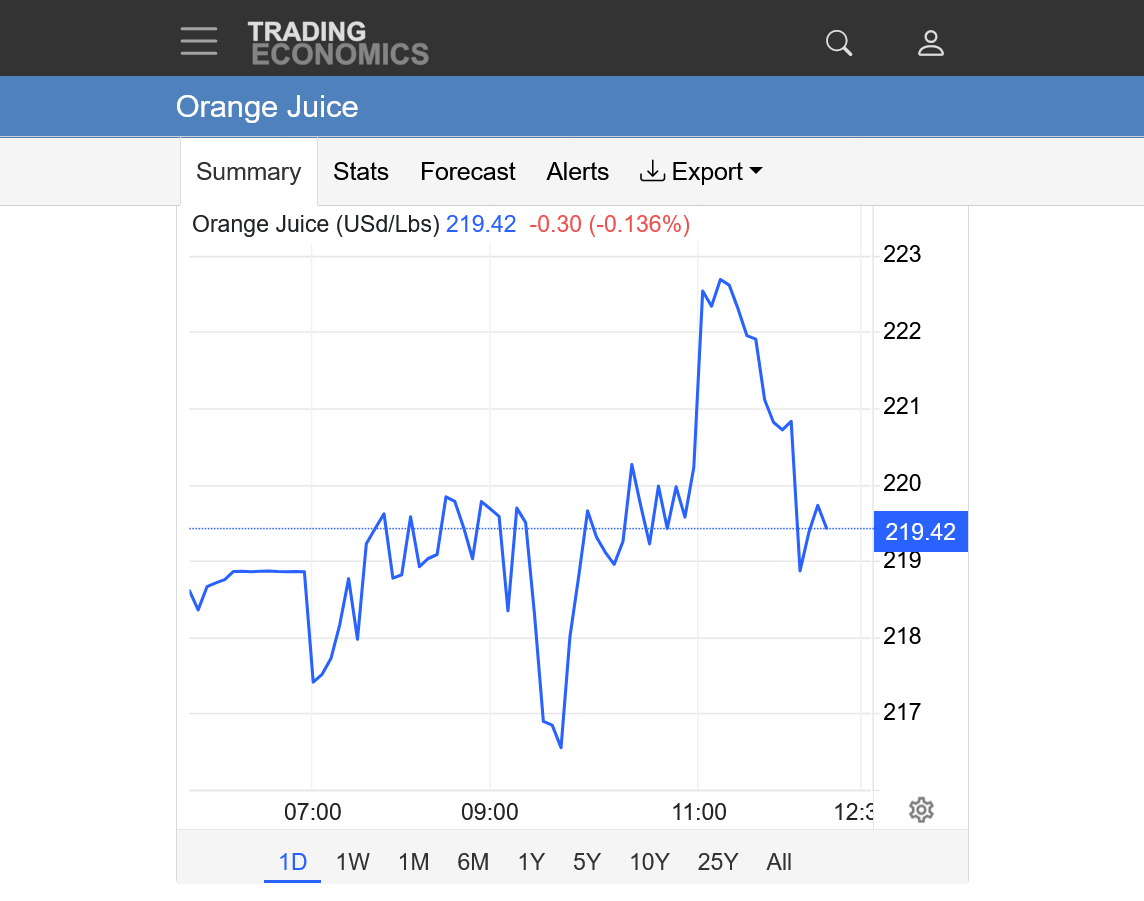Open the search magnifier icon
1144x901 pixels.
click(x=838, y=43)
